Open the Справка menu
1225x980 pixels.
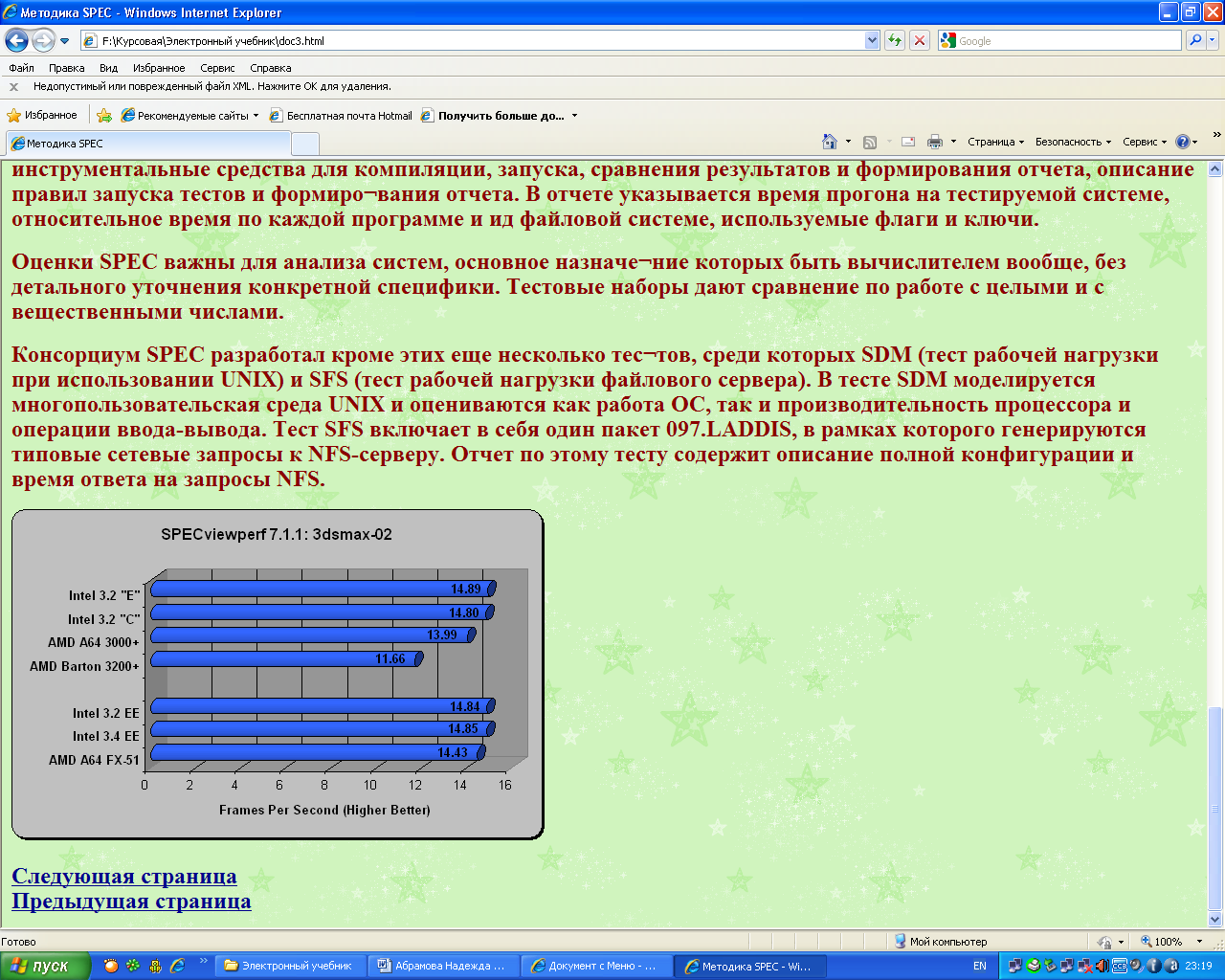[x=271, y=68]
